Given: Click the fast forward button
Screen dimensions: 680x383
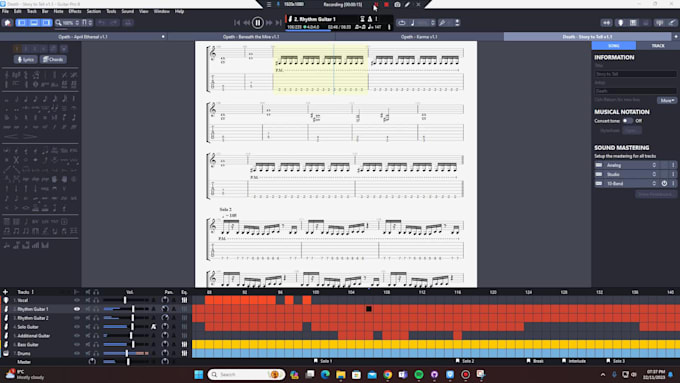Looking at the screenshot, I should 269,23.
